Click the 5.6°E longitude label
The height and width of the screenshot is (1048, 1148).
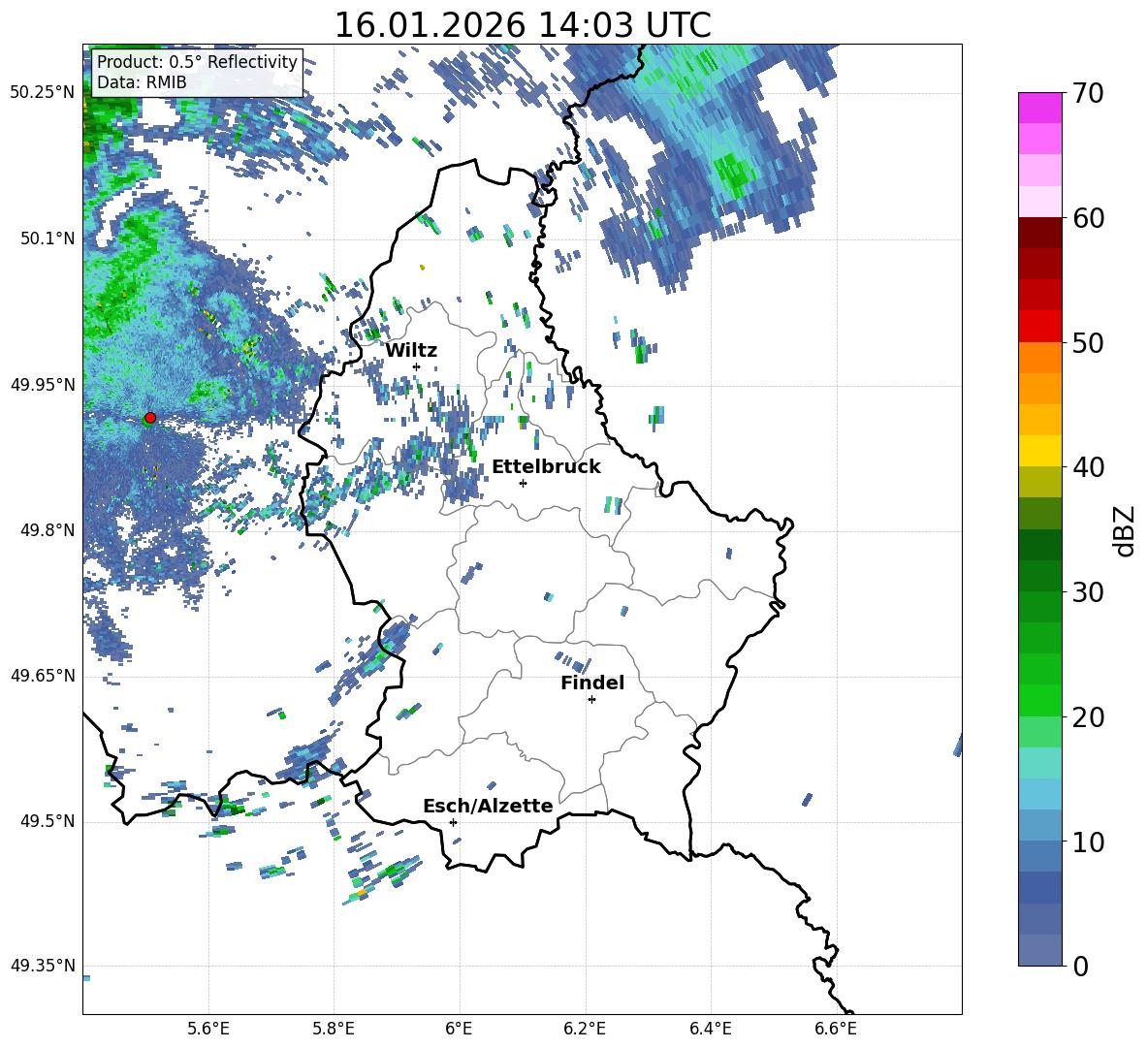point(208,1029)
